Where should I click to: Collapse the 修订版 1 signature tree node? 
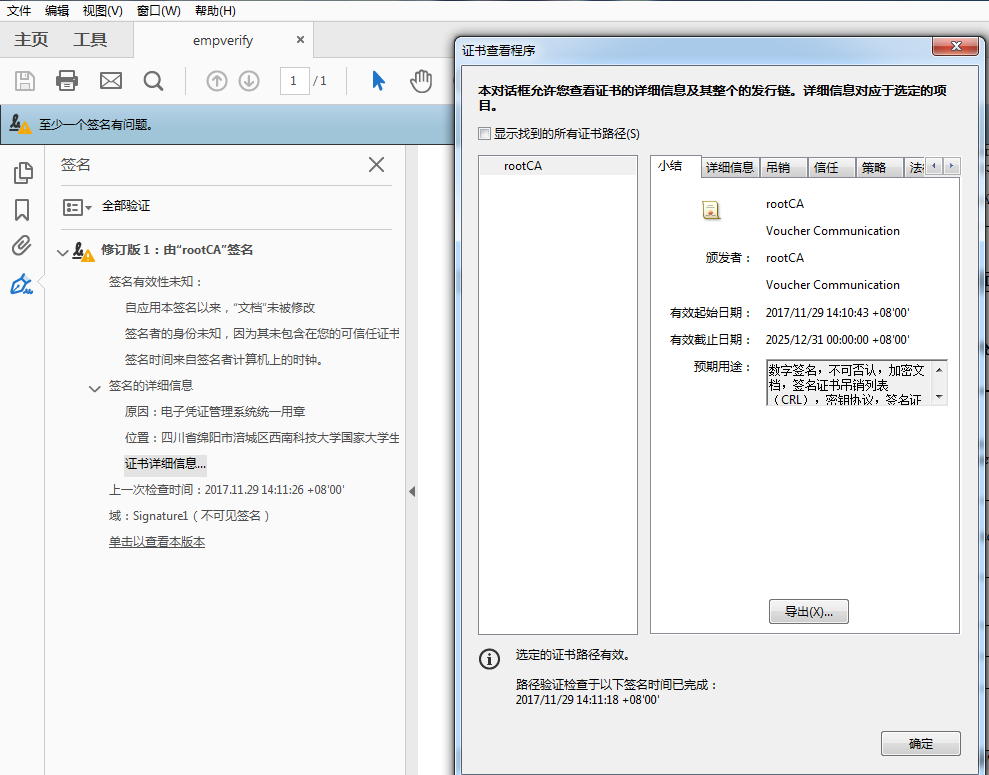(x=64, y=251)
